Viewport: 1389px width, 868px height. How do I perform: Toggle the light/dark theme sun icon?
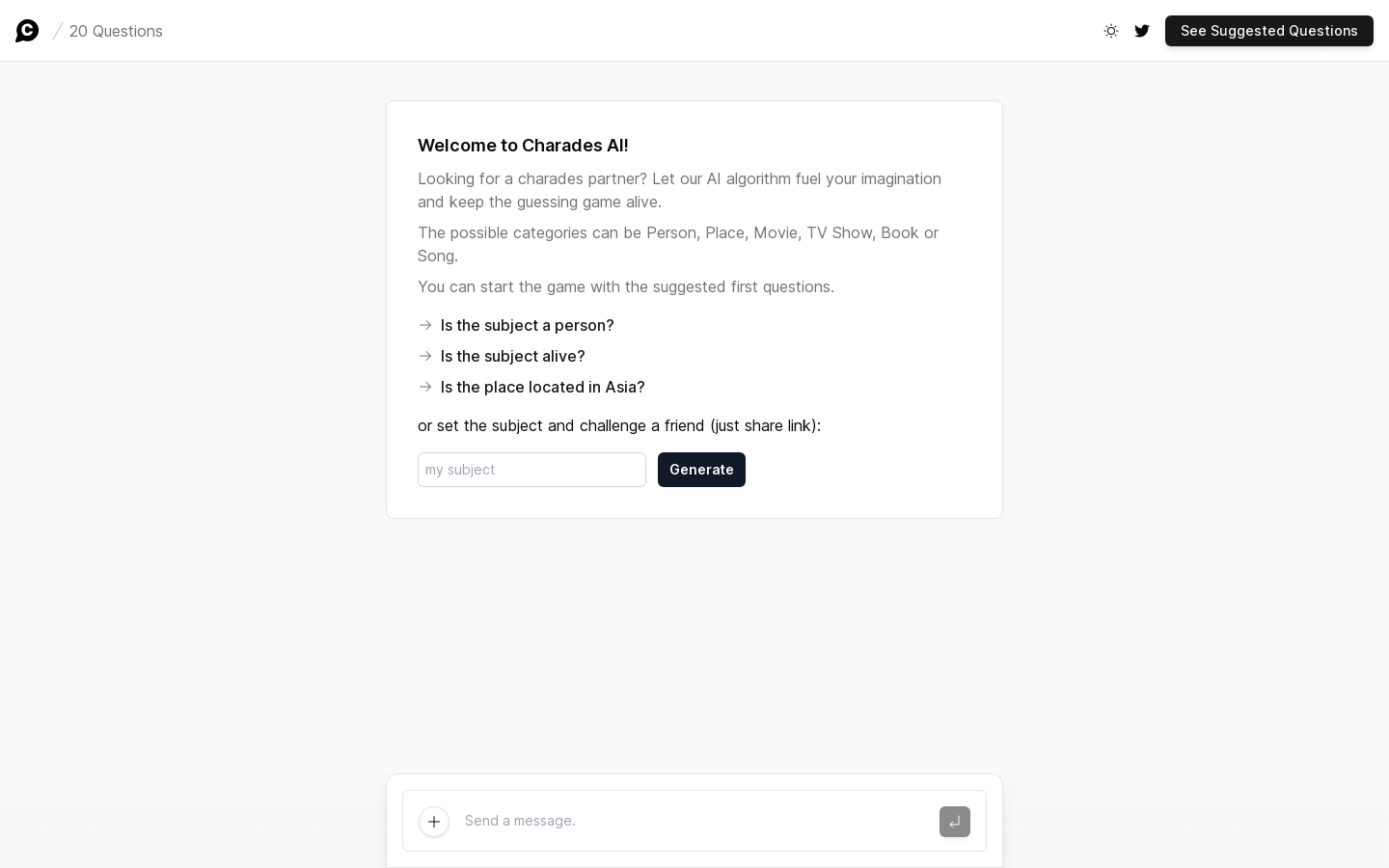(1111, 31)
